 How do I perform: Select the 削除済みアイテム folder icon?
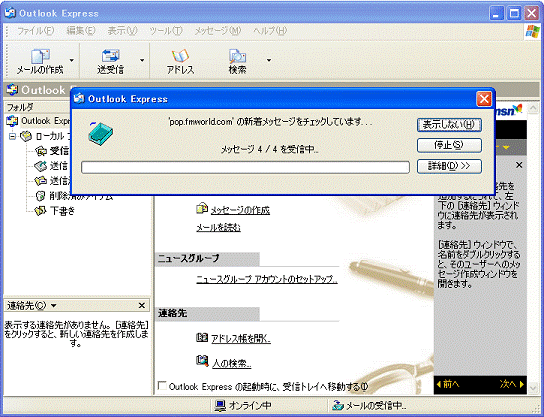41,196
